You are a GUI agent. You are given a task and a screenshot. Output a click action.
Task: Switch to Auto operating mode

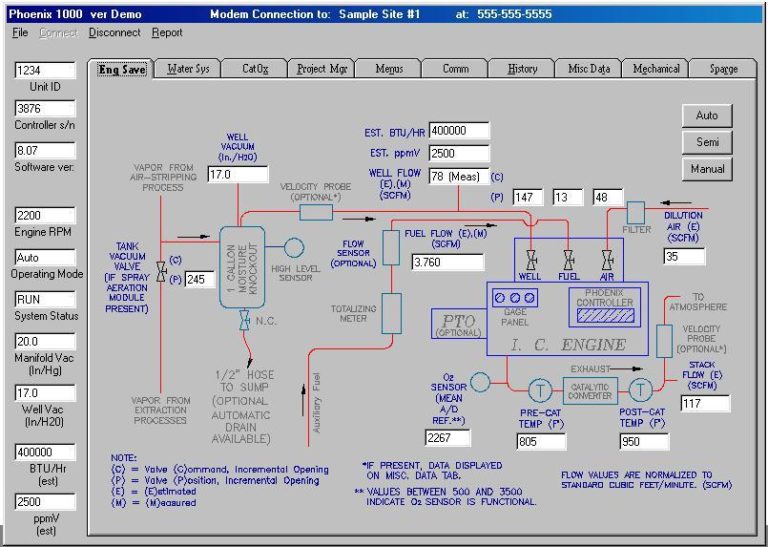coord(706,115)
